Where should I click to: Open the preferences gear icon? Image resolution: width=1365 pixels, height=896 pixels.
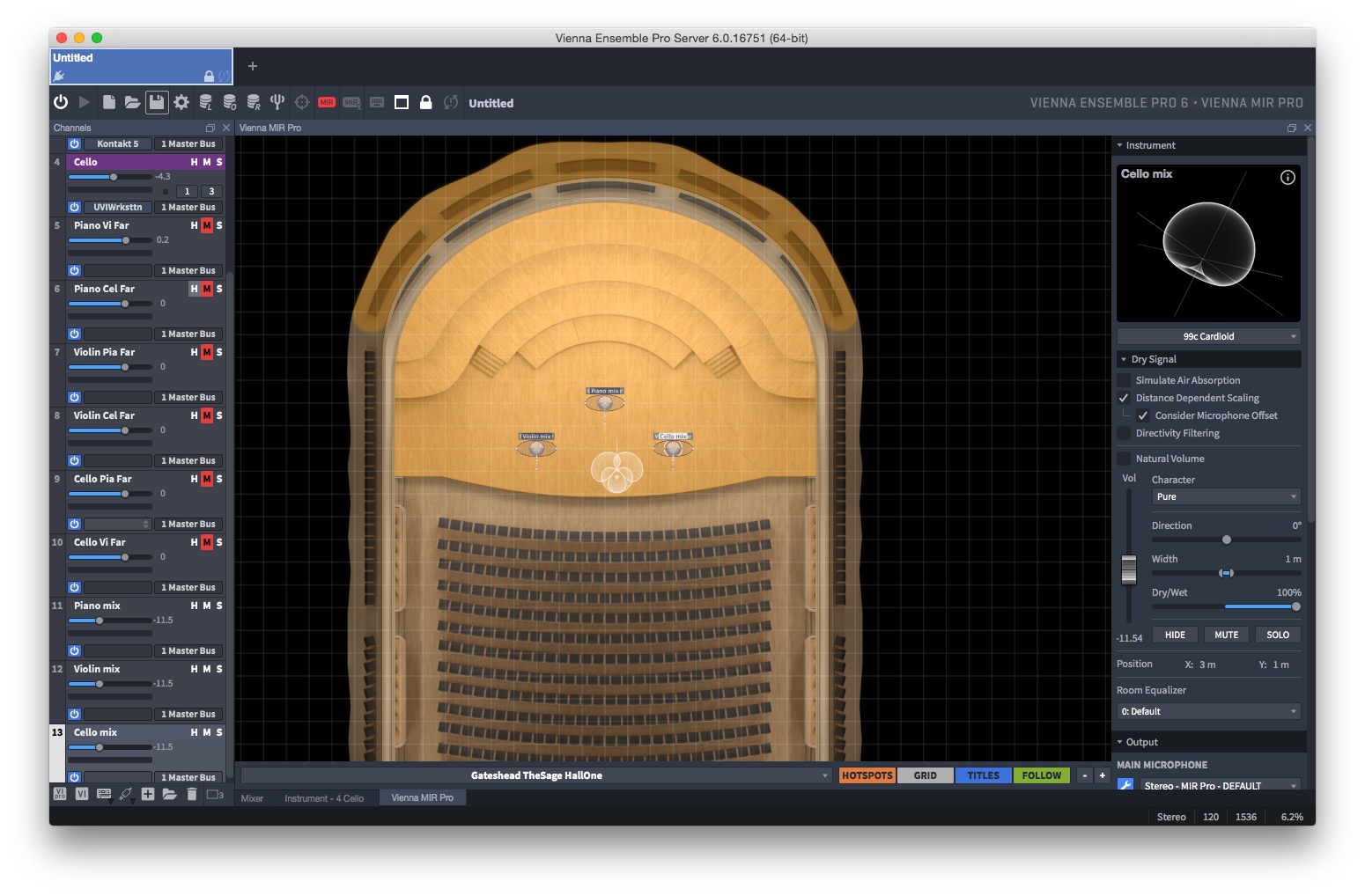point(181,102)
